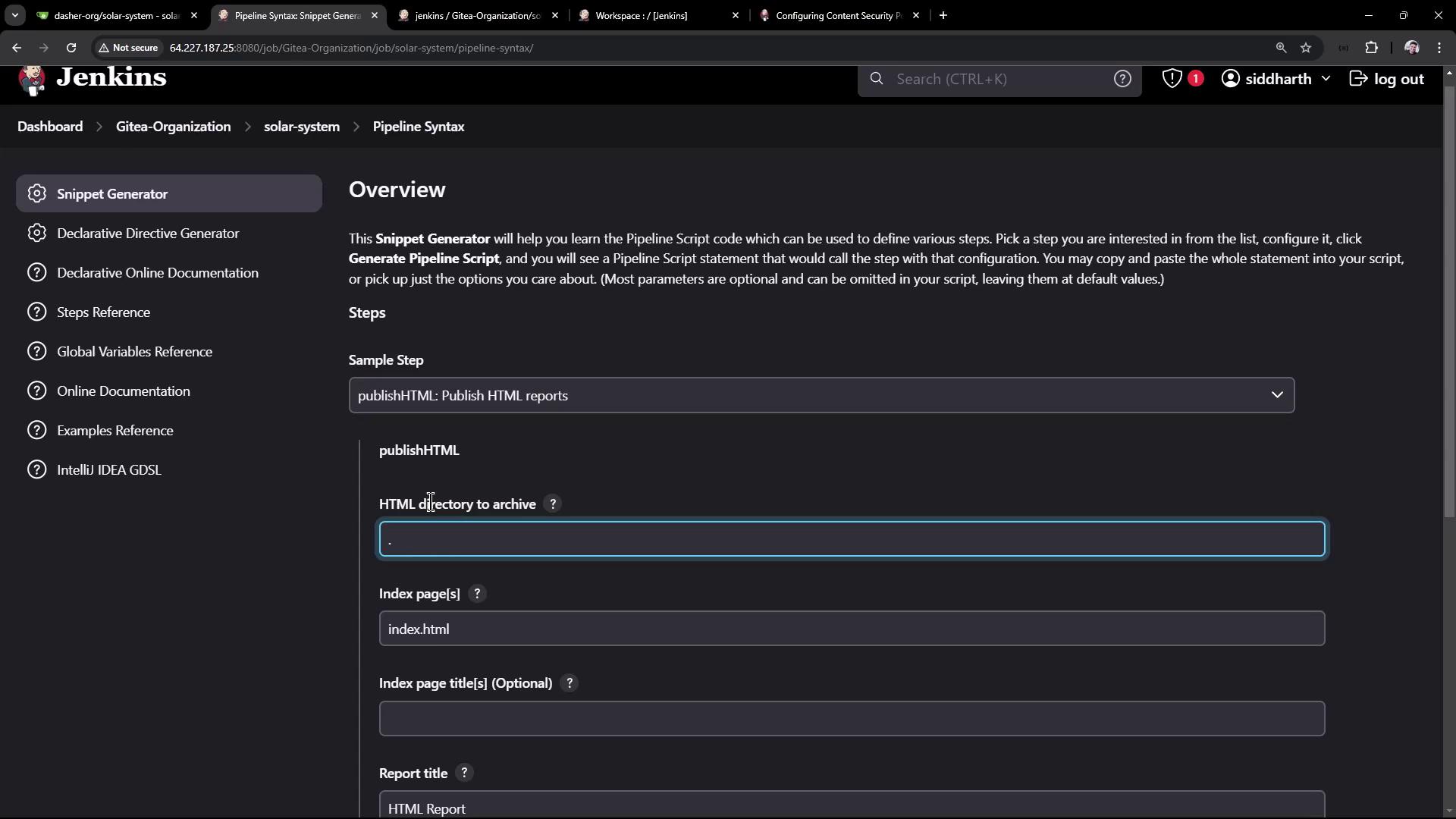Switch to the Workspace Jenkins tab

[x=642, y=15]
